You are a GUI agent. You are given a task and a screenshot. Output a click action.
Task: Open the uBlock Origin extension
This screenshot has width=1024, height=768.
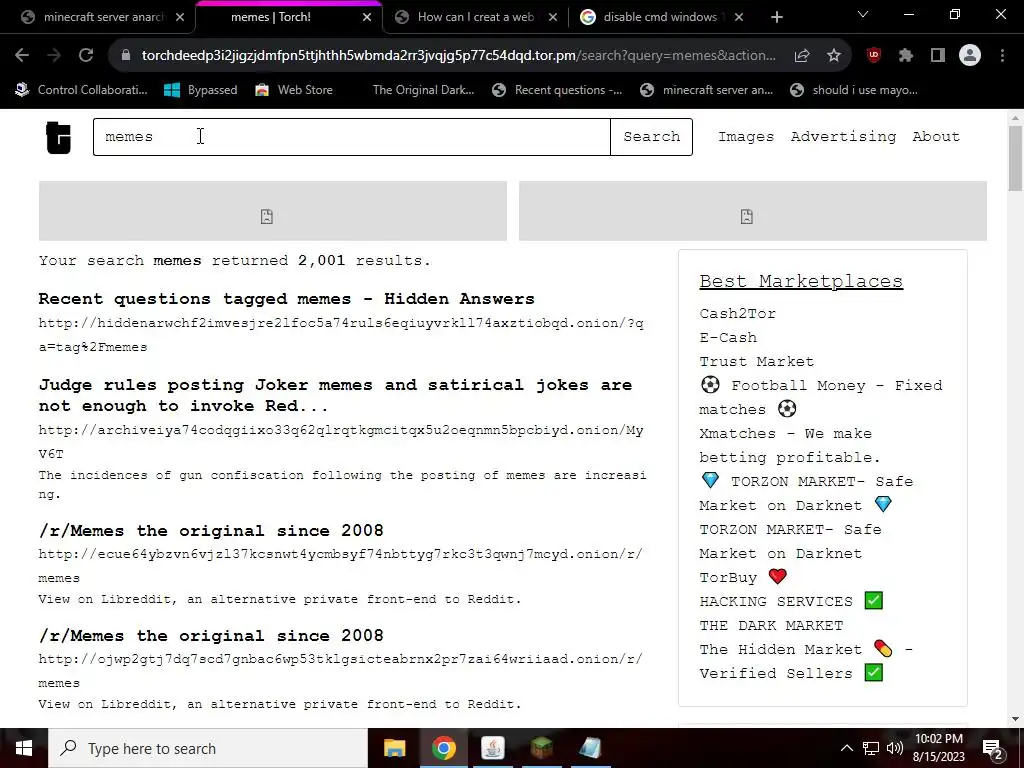tap(874, 56)
